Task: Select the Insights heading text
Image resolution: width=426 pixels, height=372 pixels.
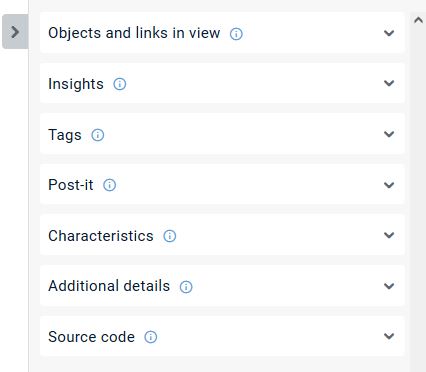Action: (x=76, y=84)
